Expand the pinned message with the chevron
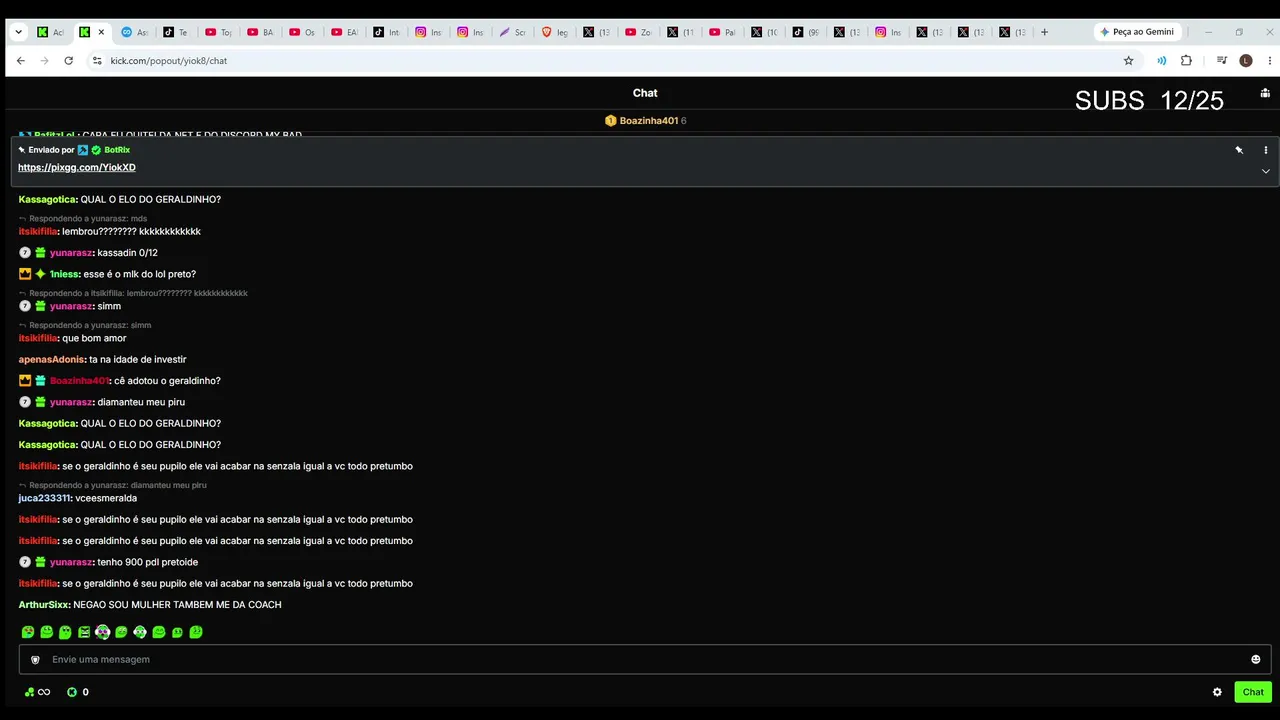 [1265, 171]
